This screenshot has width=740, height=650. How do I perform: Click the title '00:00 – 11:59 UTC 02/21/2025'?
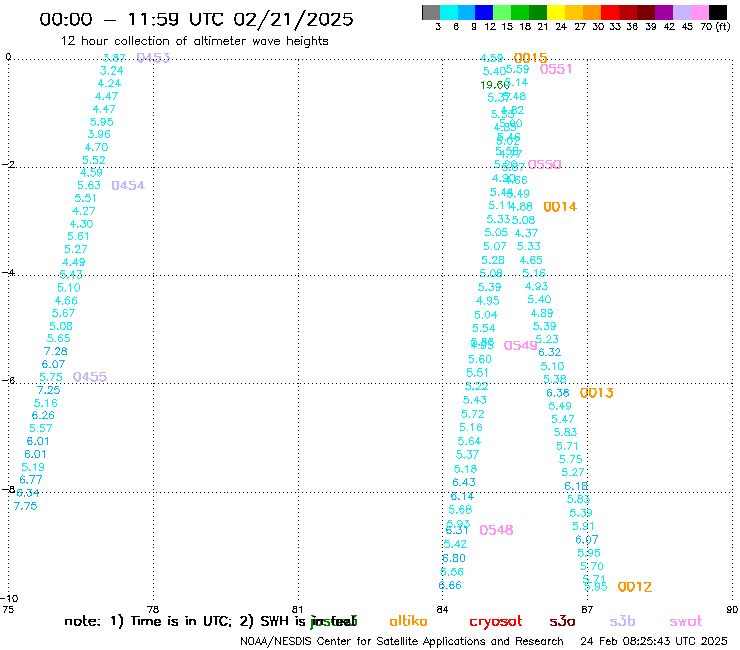click(x=196, y=19)
